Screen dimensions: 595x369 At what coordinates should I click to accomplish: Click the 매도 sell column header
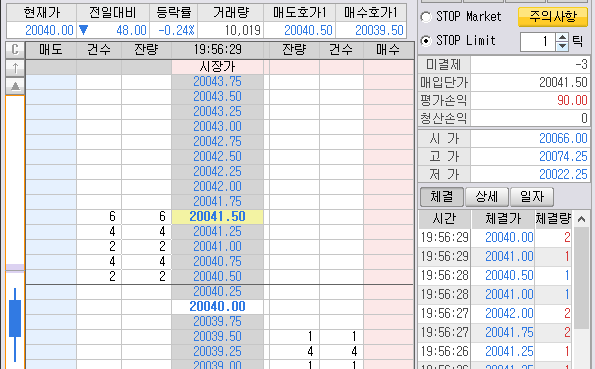(51, 50)
